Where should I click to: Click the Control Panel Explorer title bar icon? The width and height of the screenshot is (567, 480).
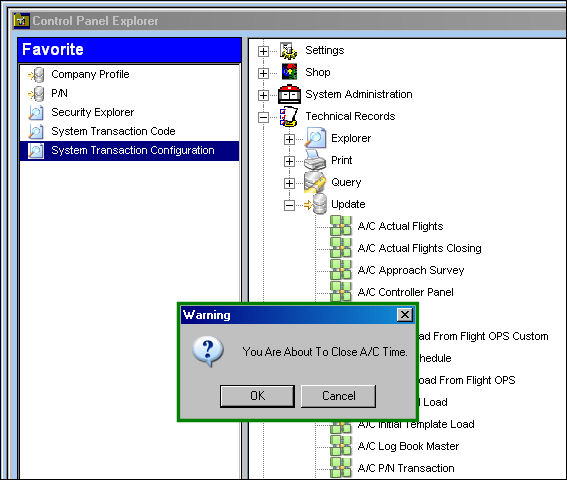coord(21,21)
